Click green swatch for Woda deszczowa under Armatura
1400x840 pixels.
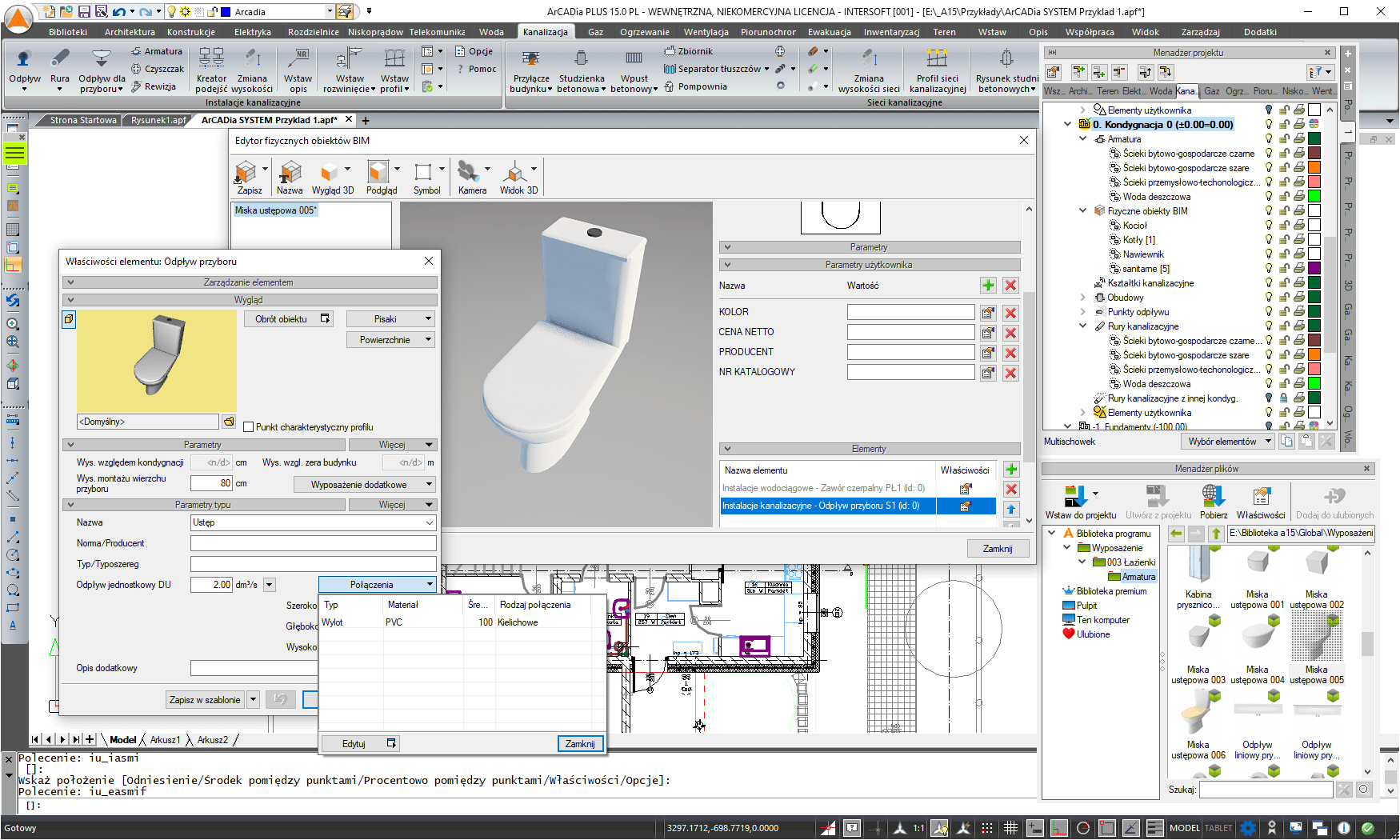tap(1314, 197)
